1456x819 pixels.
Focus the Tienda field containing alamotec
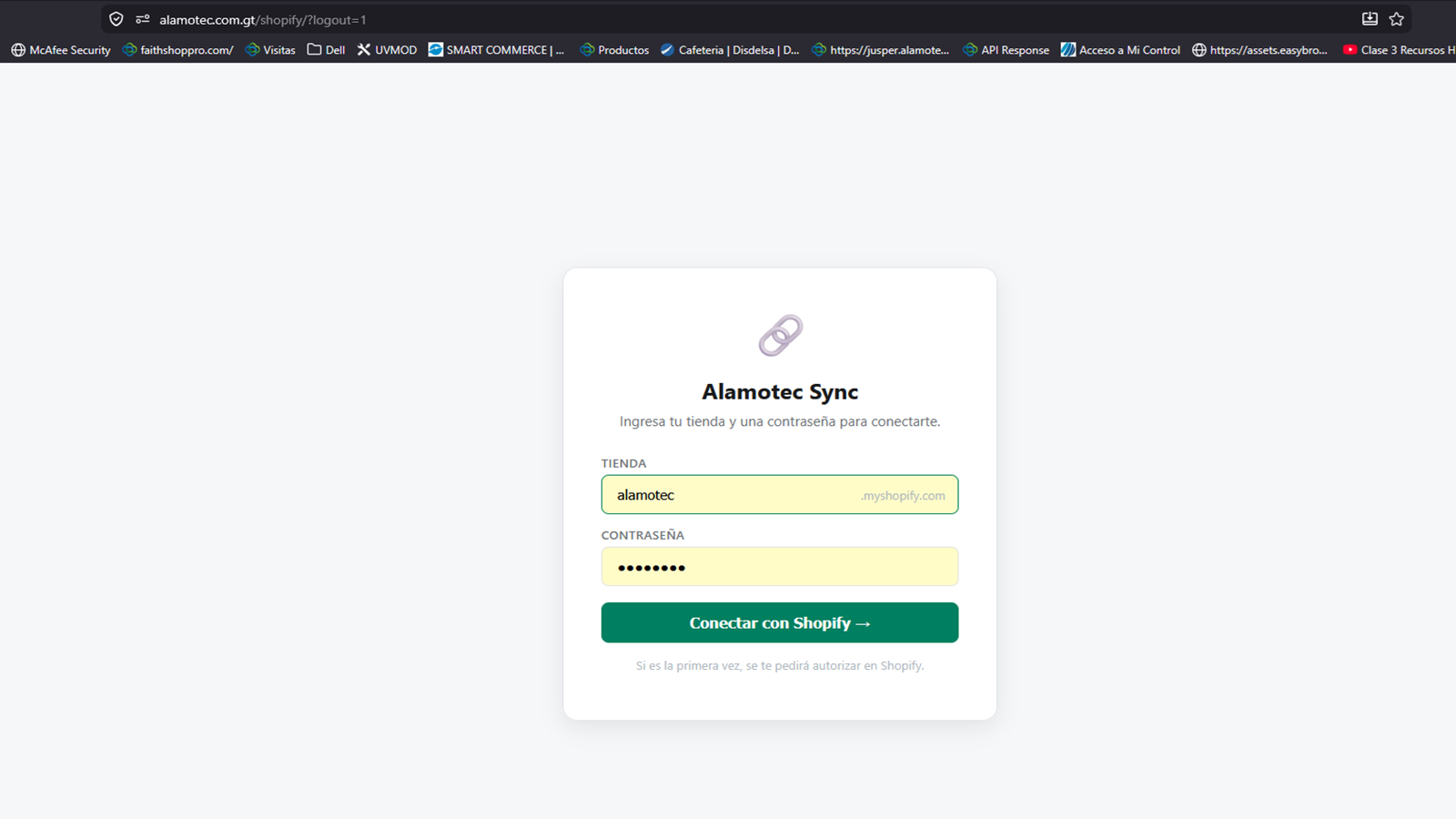(x=780, y=495)
